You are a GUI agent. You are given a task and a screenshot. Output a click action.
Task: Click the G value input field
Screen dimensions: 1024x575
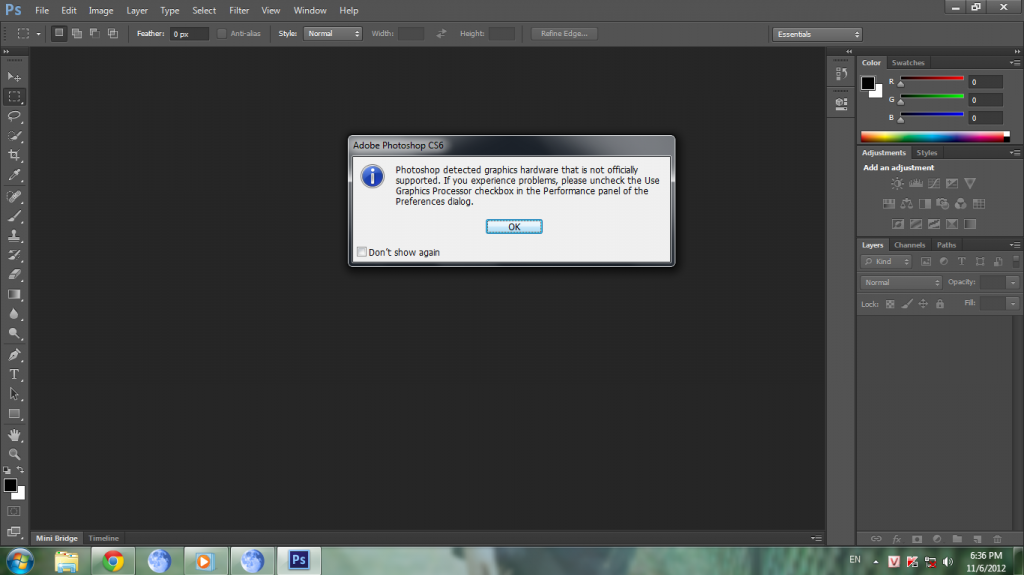point(985,100)
